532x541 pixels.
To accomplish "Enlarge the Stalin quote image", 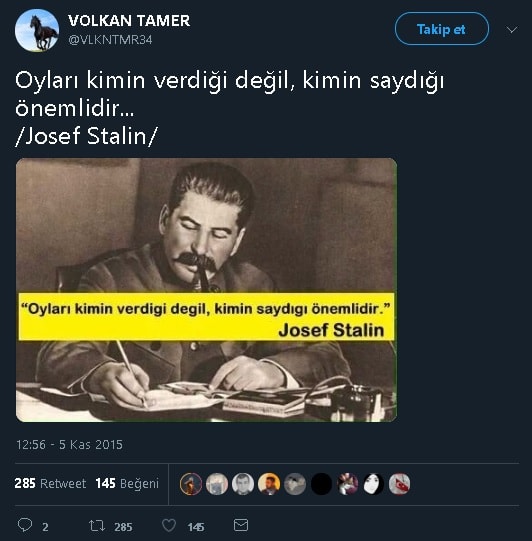I will [x=206, y=290].
